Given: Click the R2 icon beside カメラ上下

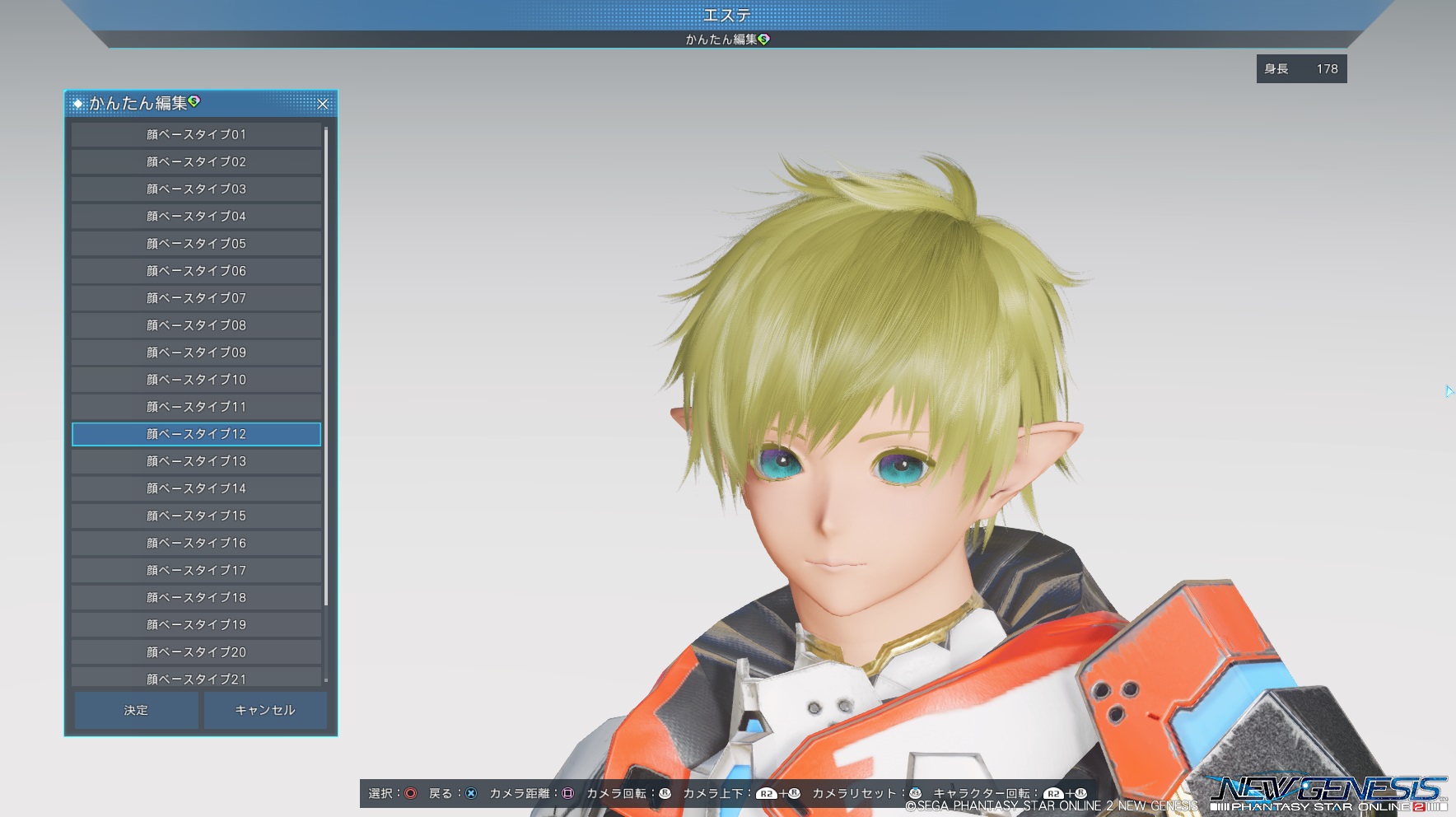Looking at the screenshot, I should pos(766,794).
